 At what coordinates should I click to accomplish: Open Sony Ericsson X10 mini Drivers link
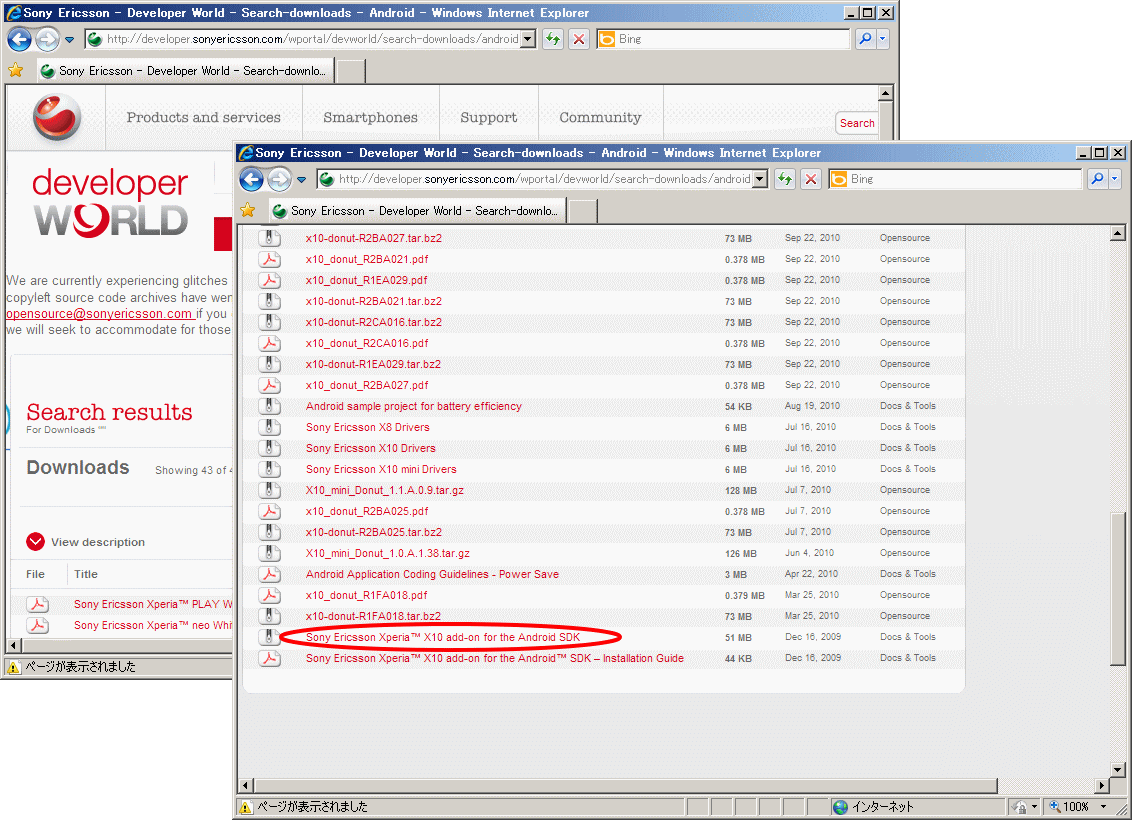click(380, 469)
